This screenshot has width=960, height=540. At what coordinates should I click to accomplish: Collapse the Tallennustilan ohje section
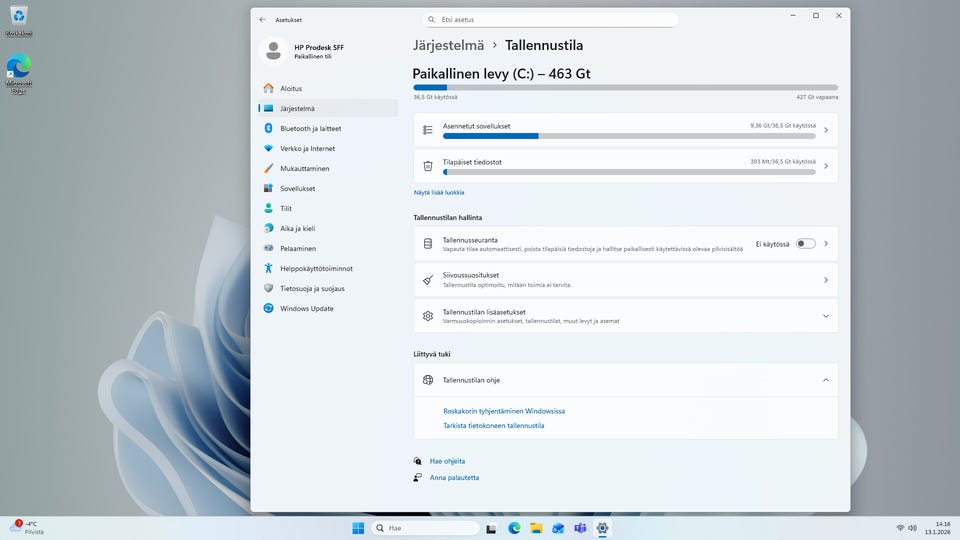coord(825,380)
